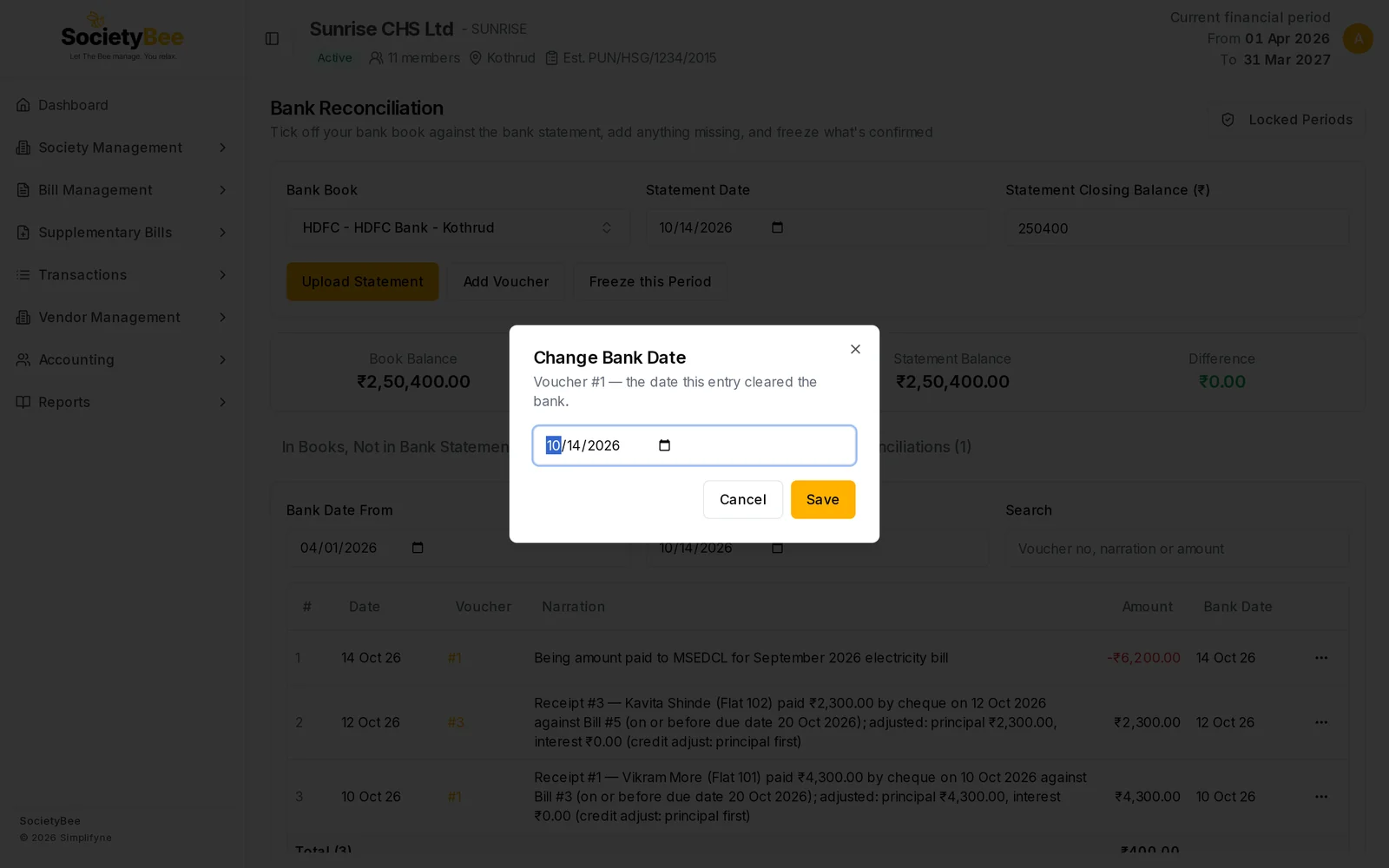1389x868 pixels.
Task: Open Locked Periods
Action: (x=1287, y=120)
